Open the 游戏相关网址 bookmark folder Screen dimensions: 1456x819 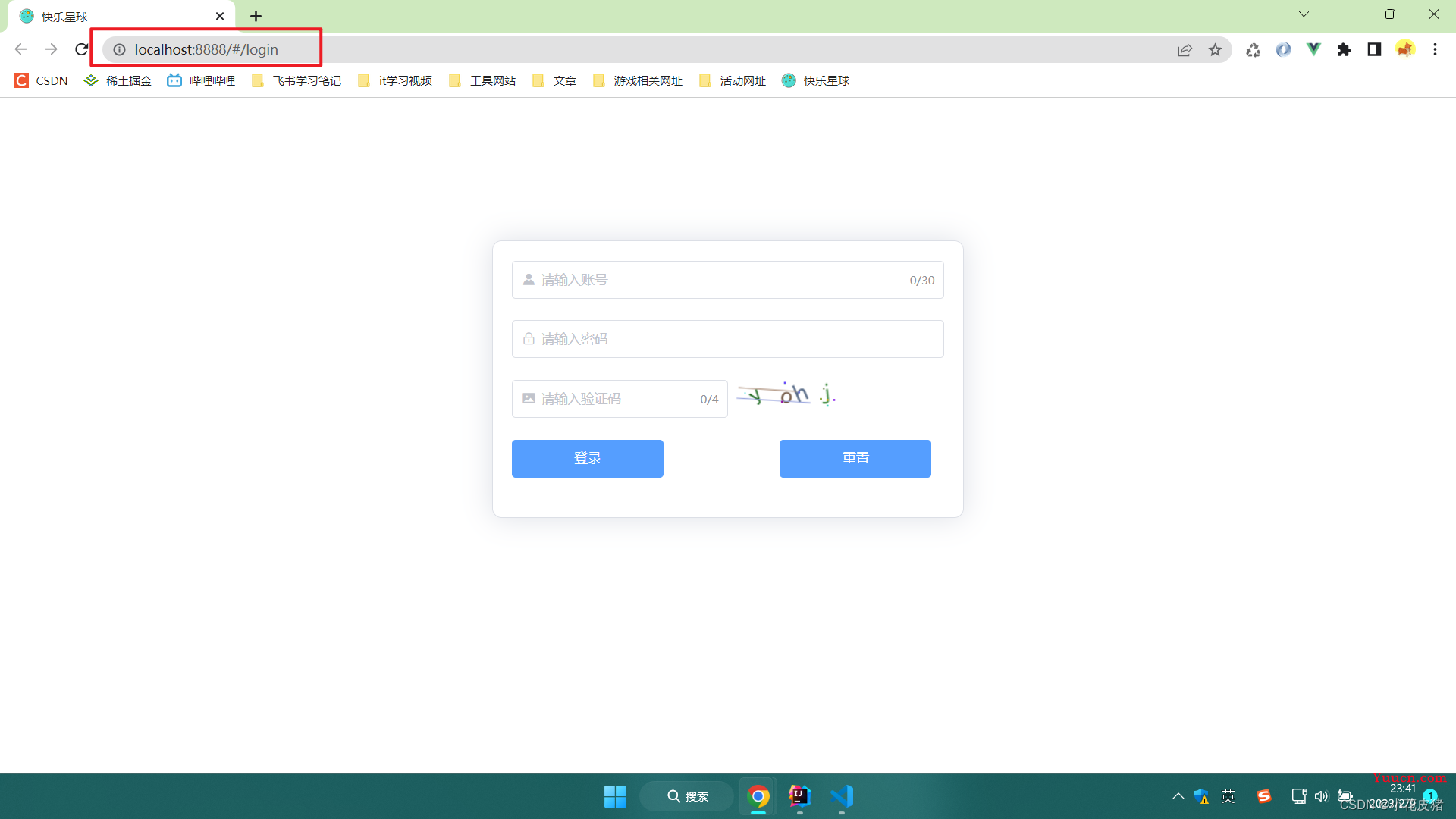click(638, 80)
